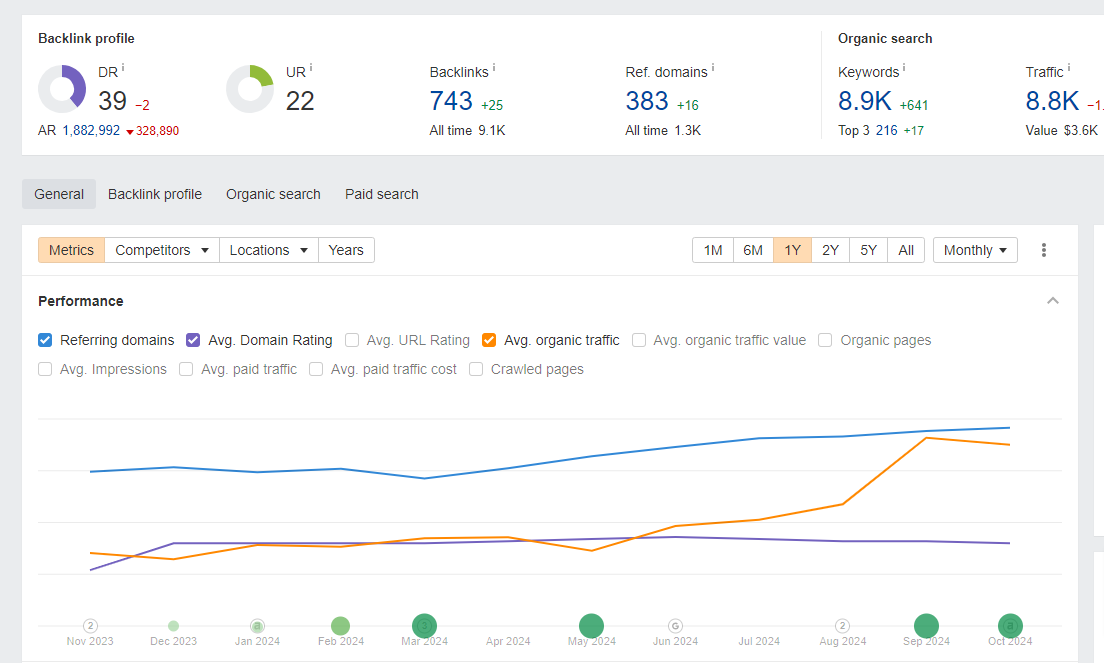Image resolution: width=1104 pixels, height=663 pixels.
Task: Click the 743 backlinks number link
Action: 451,101
